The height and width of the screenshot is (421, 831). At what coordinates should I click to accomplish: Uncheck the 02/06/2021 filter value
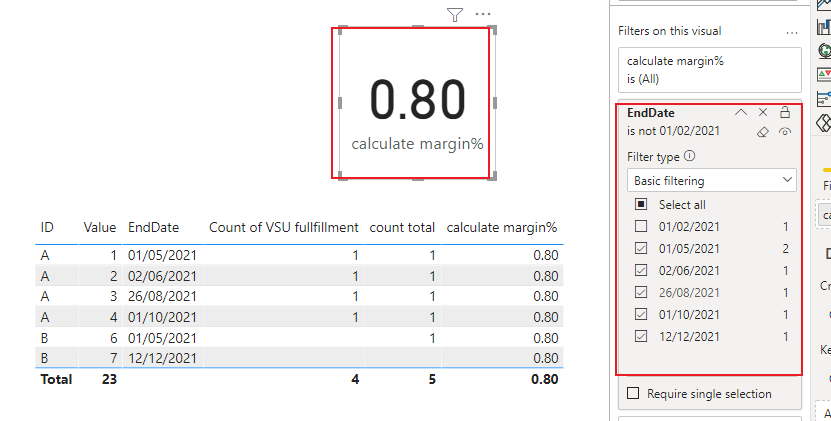pos(641,270)
